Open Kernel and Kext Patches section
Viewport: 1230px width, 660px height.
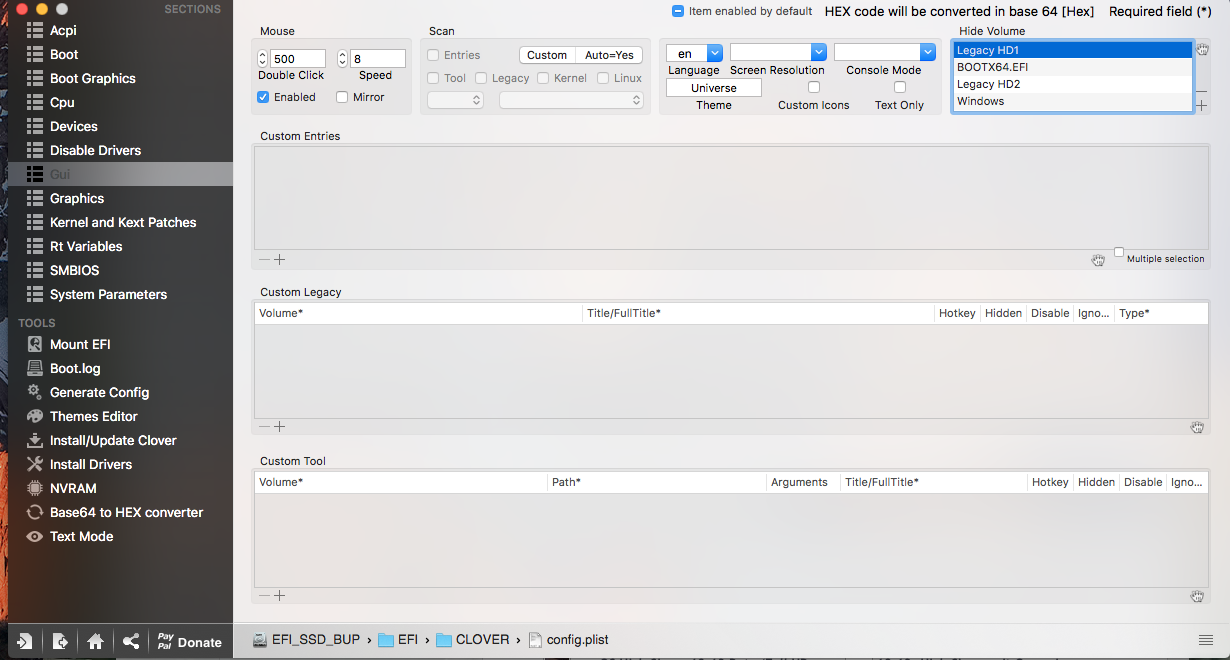point(123,222)
